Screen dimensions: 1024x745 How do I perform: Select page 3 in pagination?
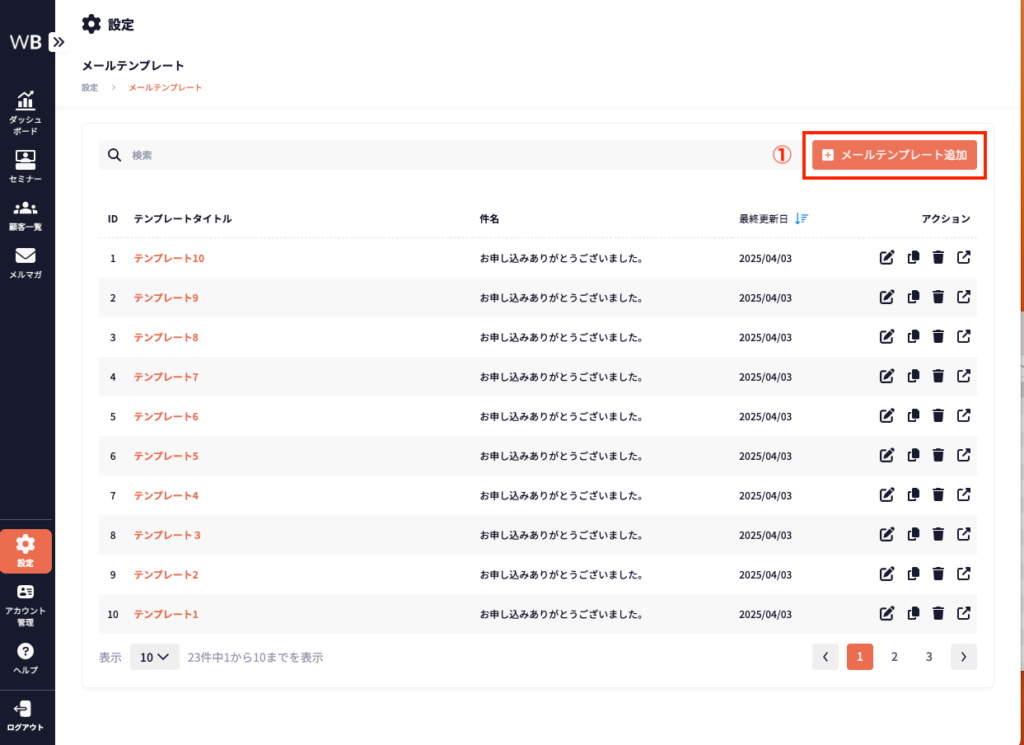(929, 657)
